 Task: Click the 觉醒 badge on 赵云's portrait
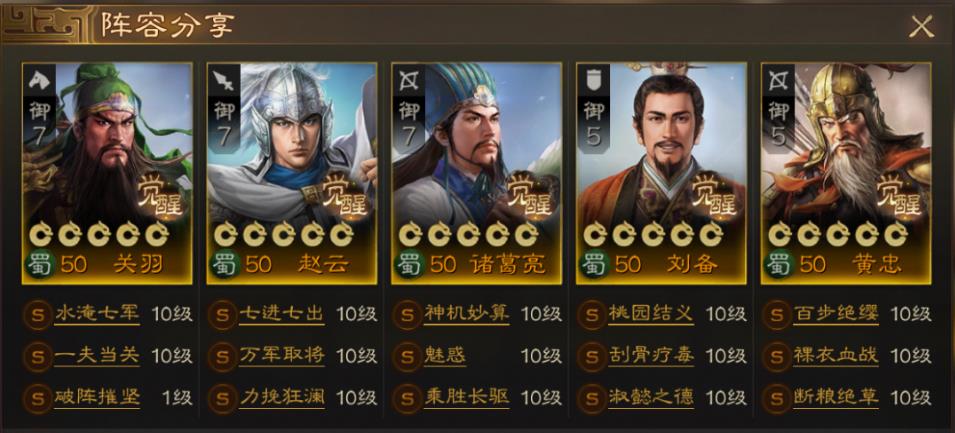click(345, 197)
